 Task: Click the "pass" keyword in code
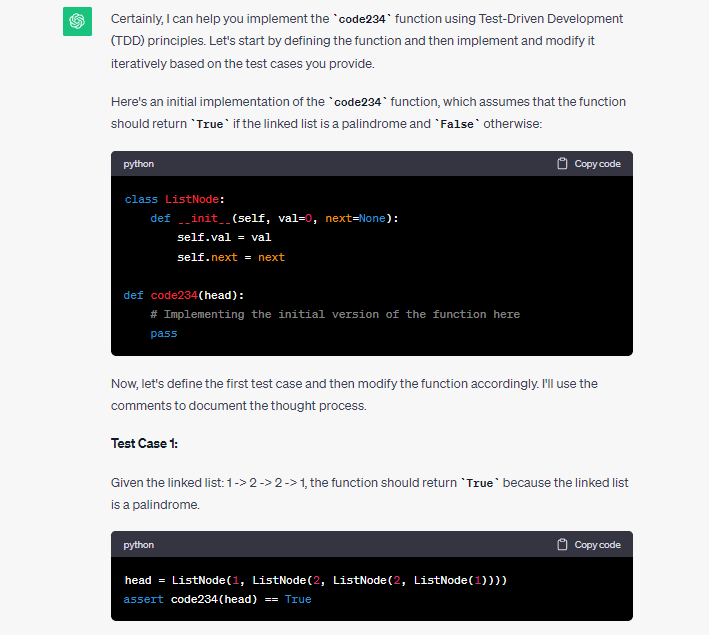(x=163, y=334)
